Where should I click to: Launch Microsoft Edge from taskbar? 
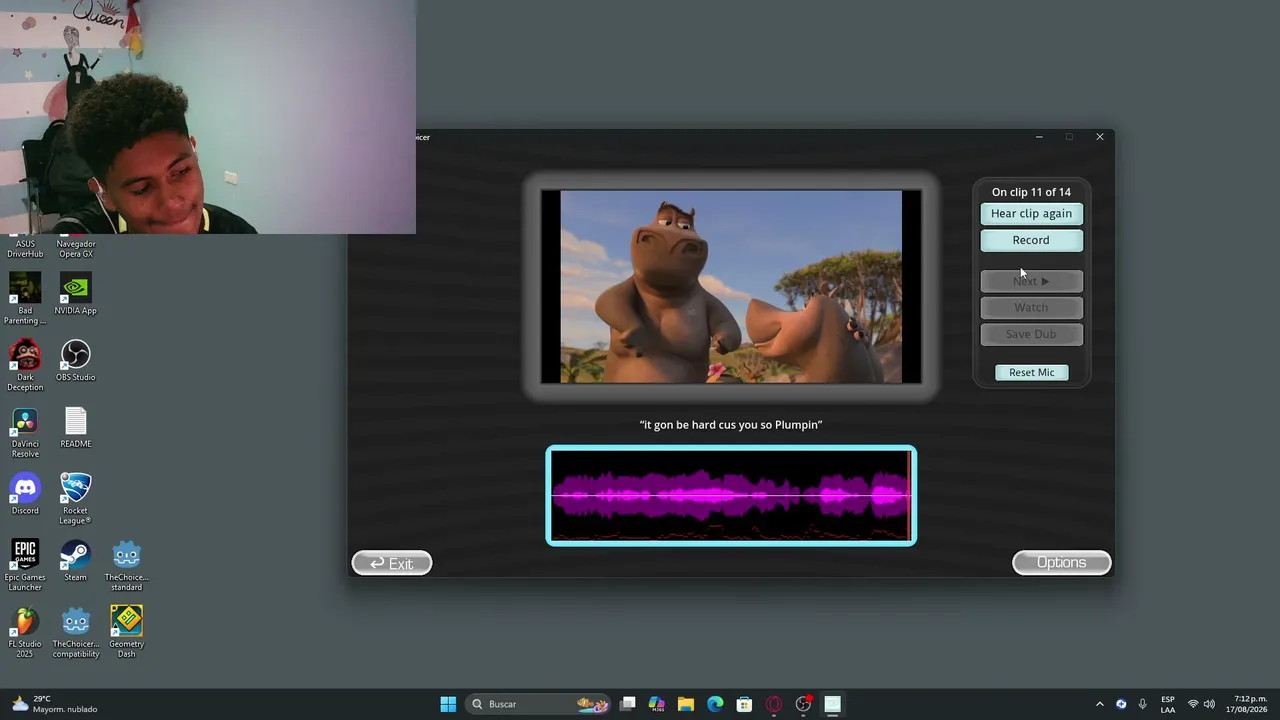715,704
